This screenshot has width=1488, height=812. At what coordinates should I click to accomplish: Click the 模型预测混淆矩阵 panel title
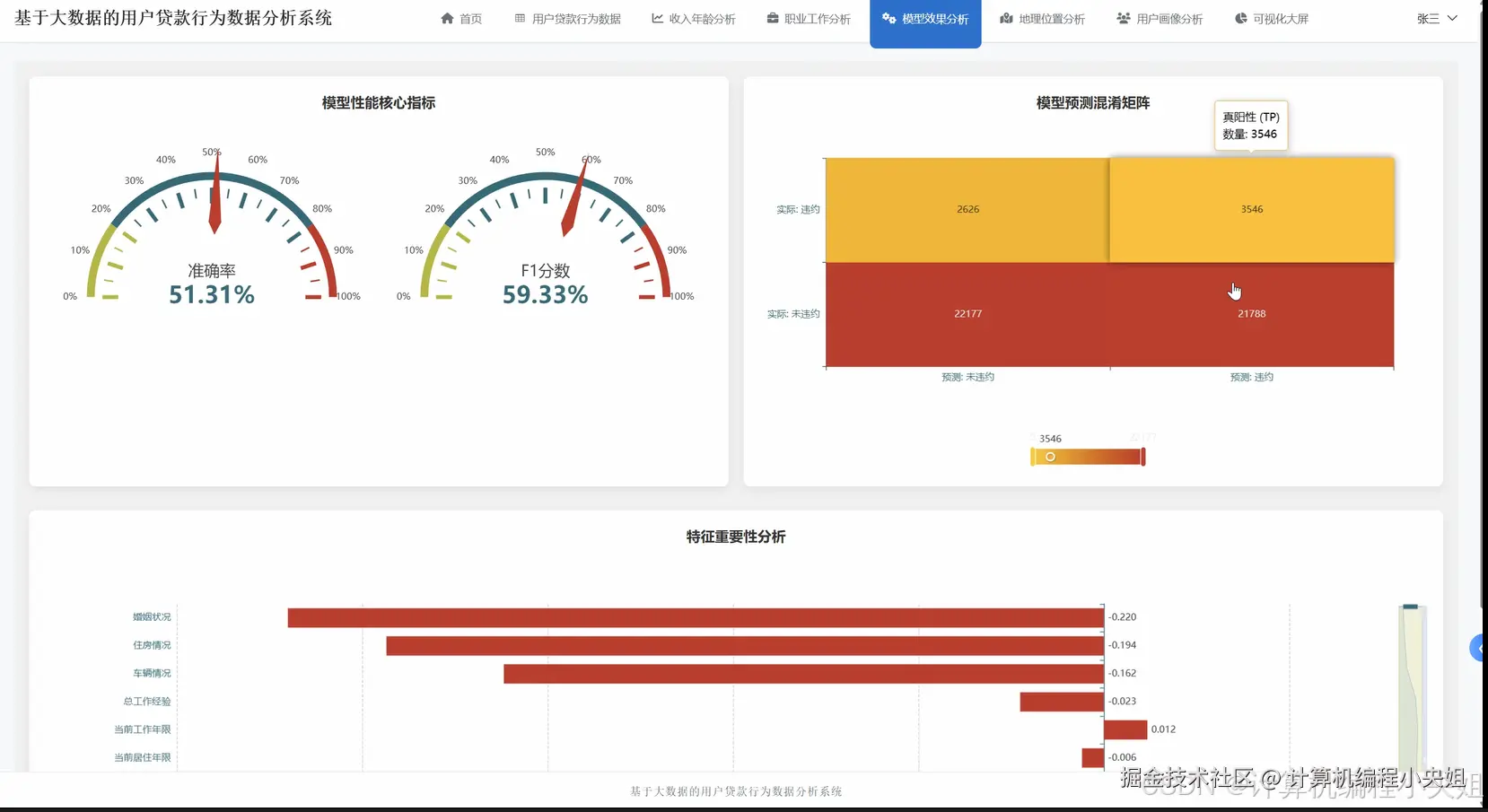tap(1093, 103)
